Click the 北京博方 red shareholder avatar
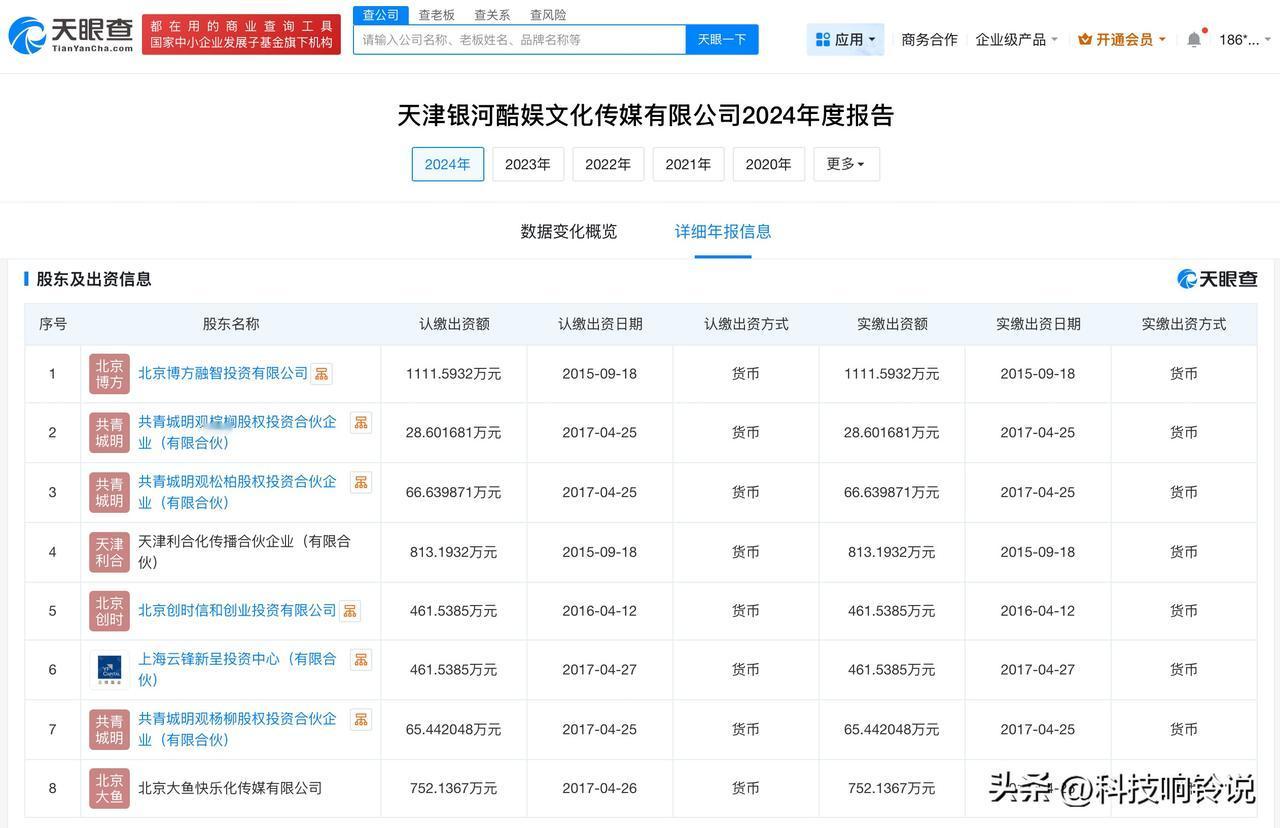1280x828 pixels. coord(109,374)
